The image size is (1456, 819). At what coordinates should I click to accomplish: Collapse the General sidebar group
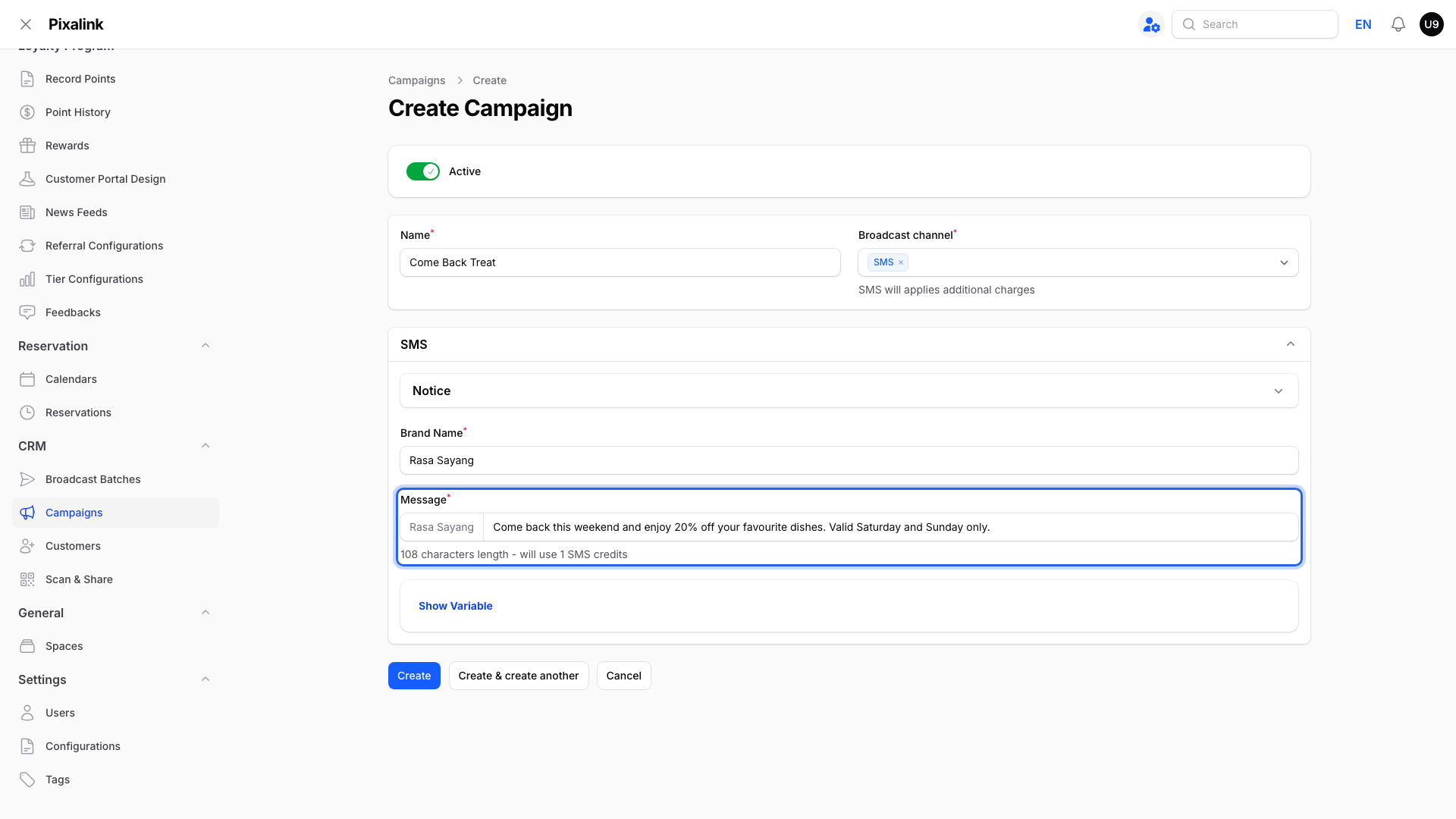pos(206,613)
